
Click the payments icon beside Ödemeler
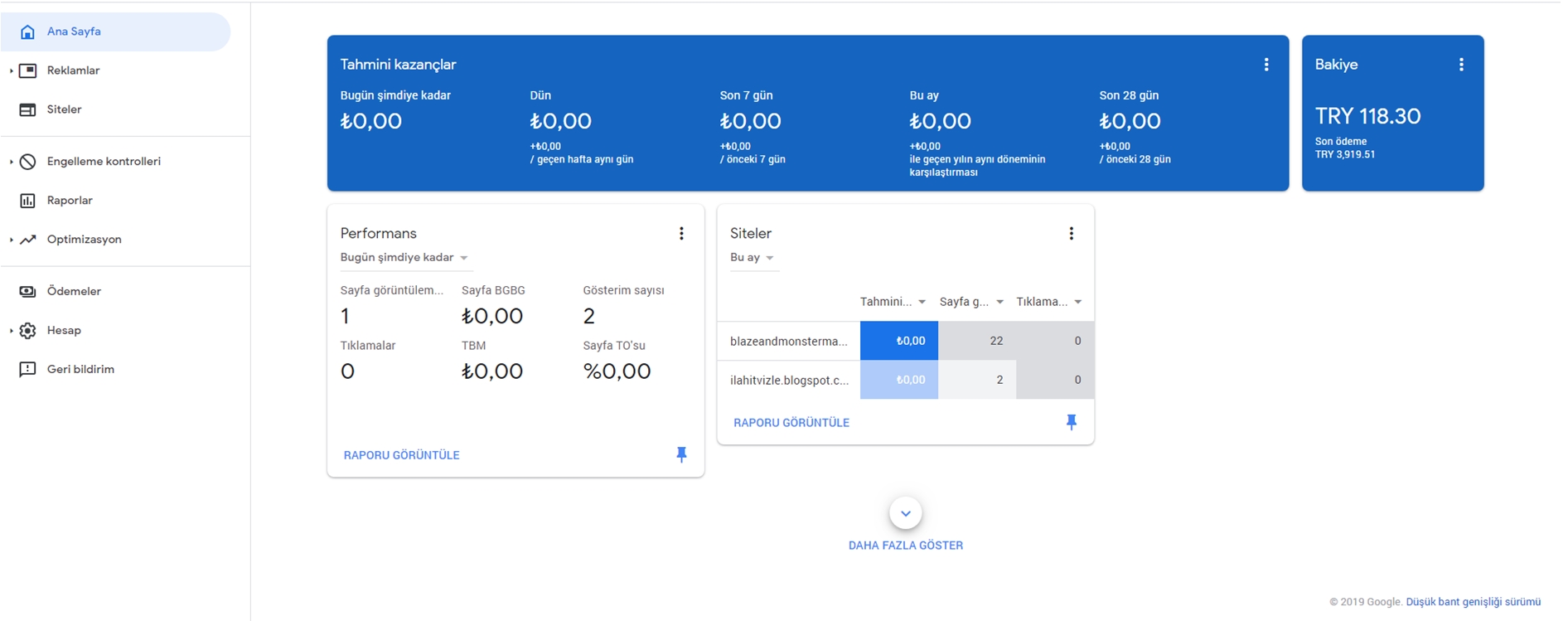[27, 292]
